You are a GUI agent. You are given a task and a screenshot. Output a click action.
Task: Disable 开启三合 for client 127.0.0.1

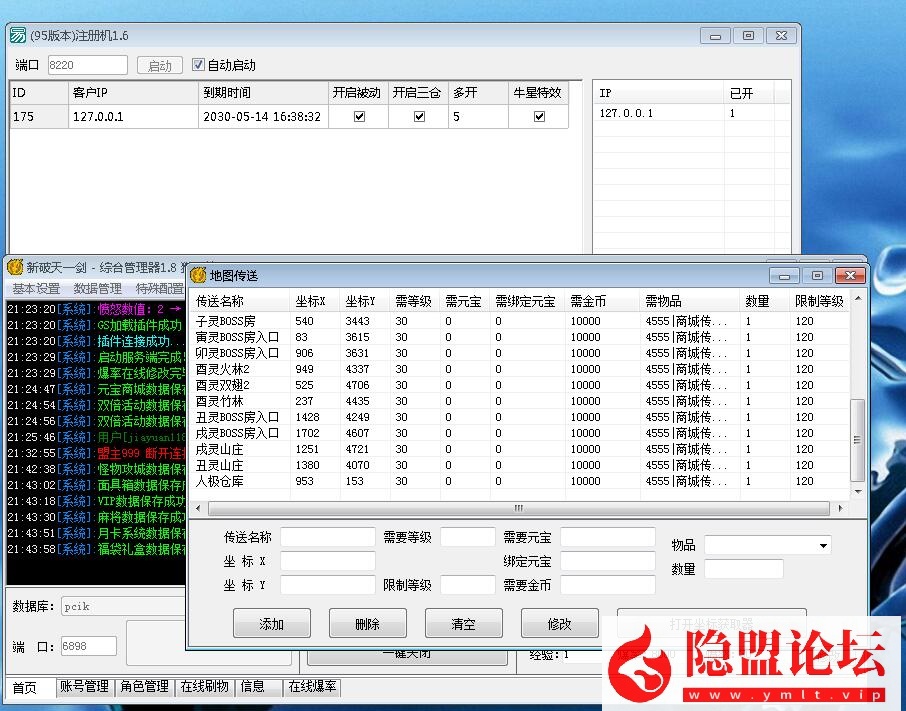tap(420, 116)
